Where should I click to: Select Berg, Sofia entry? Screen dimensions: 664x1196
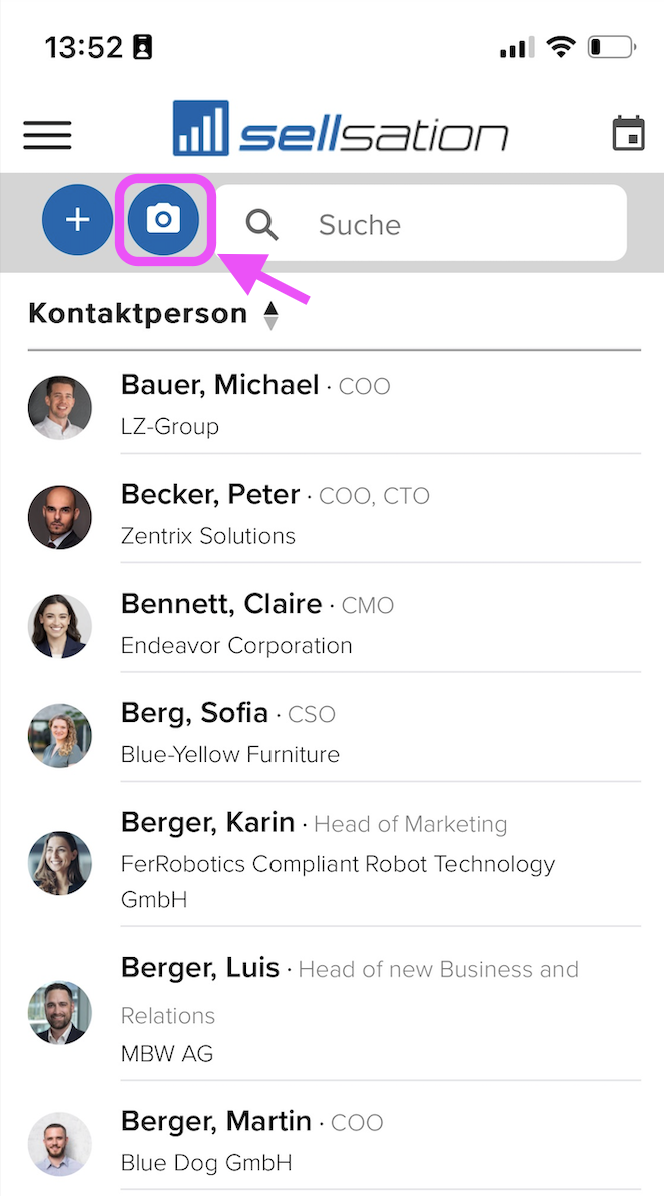(334, 734)
